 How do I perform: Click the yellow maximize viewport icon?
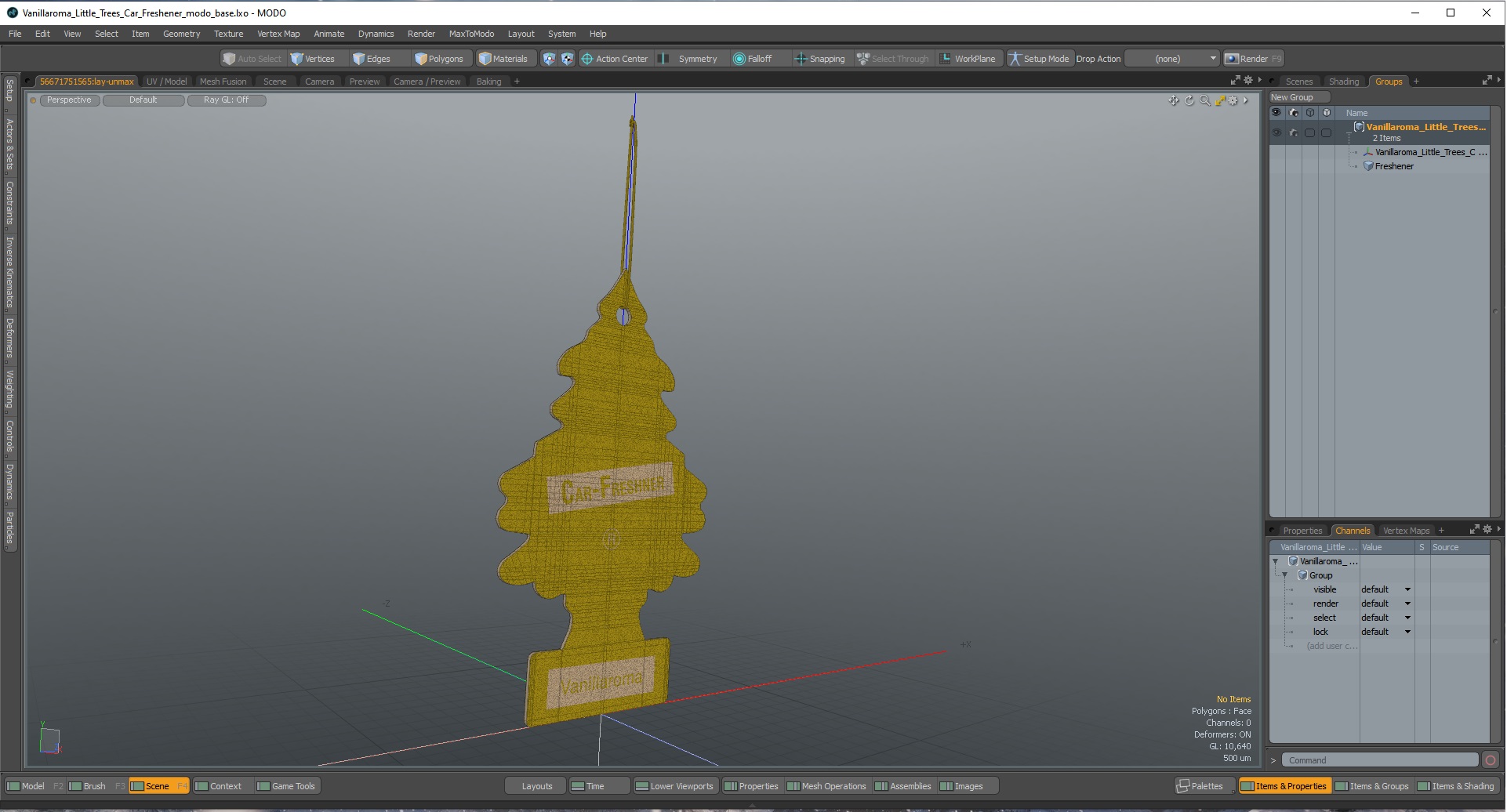(x=1219, y=100)
